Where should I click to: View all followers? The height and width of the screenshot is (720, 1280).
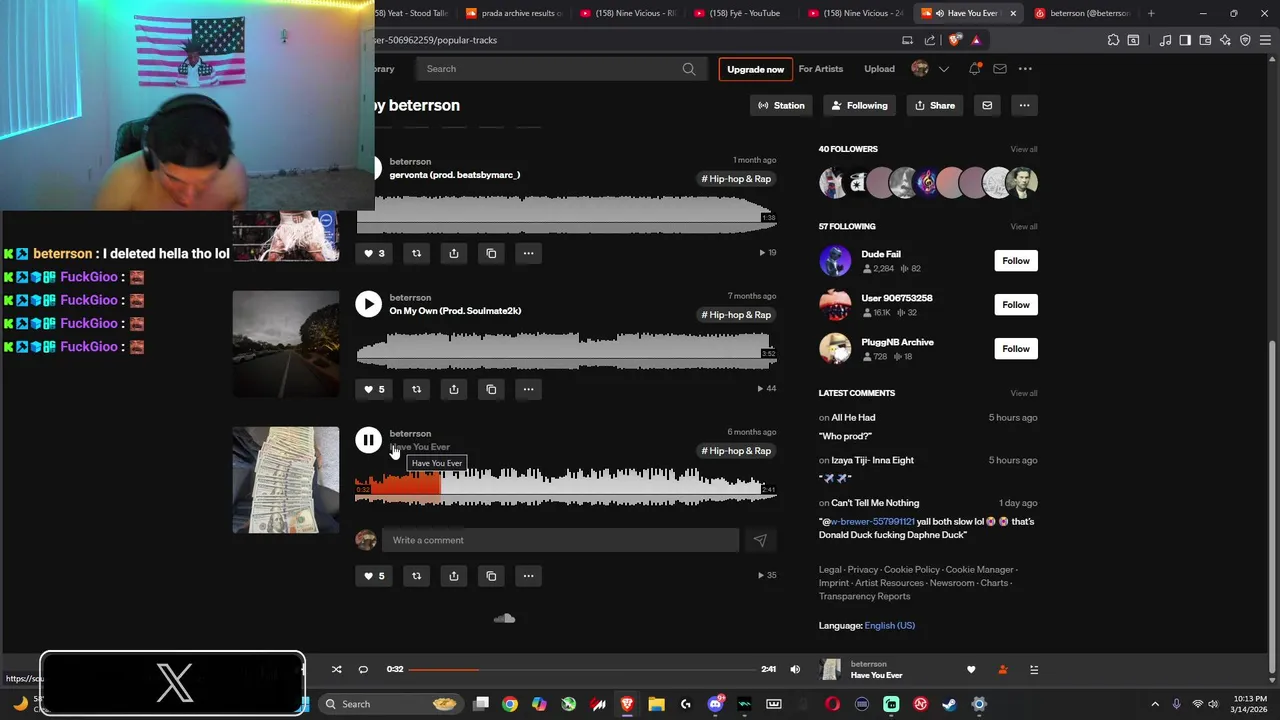[x=1023, y=149]
